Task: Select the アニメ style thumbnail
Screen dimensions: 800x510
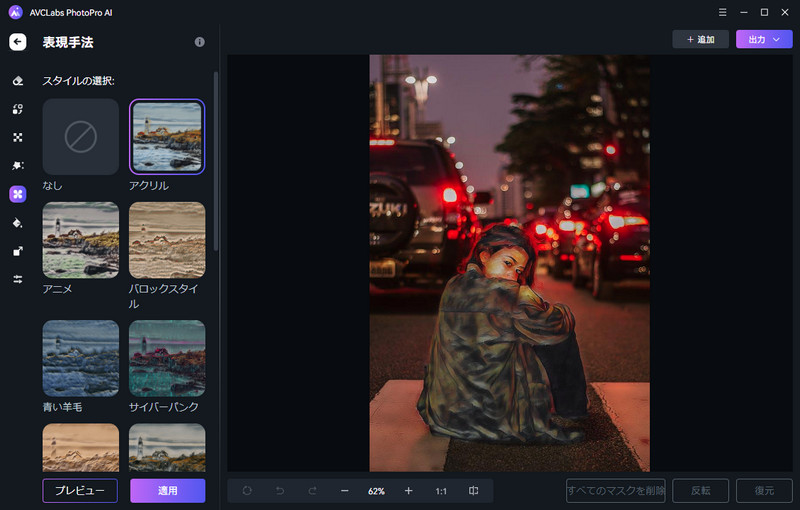Action: pos(81,240)
